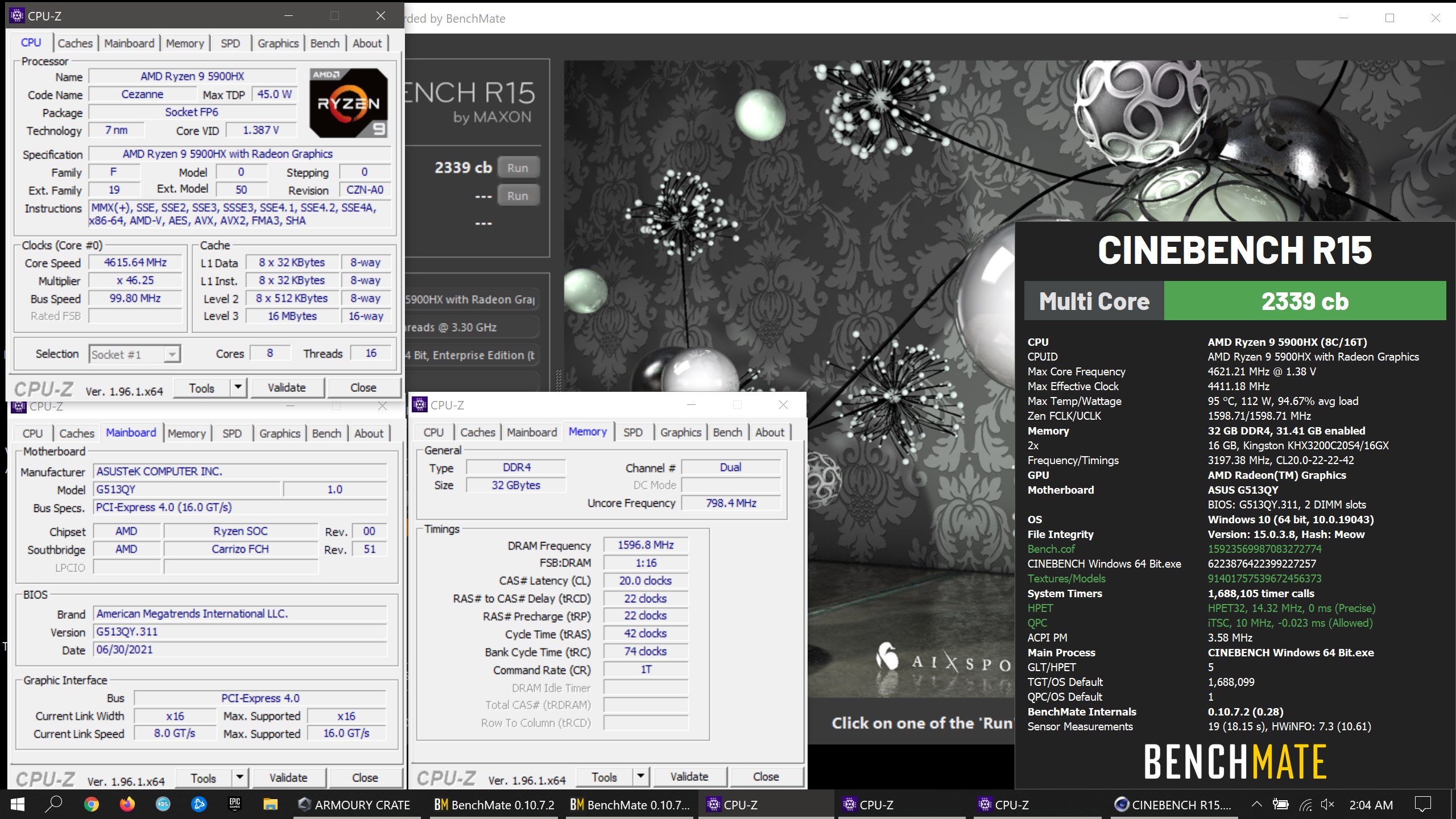Screen dimensions: 1456x819
Task: Click DRAM Frequency value 1596.8 MHz
Action: 646,545
